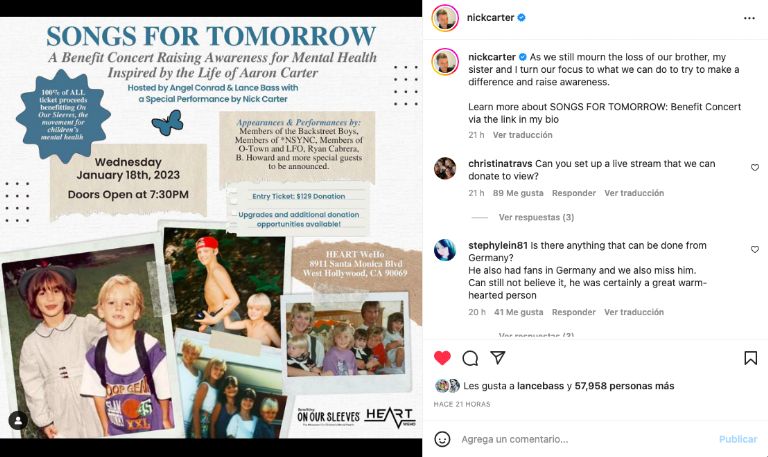Click the comment speech bubble icon

coord(470,358)
